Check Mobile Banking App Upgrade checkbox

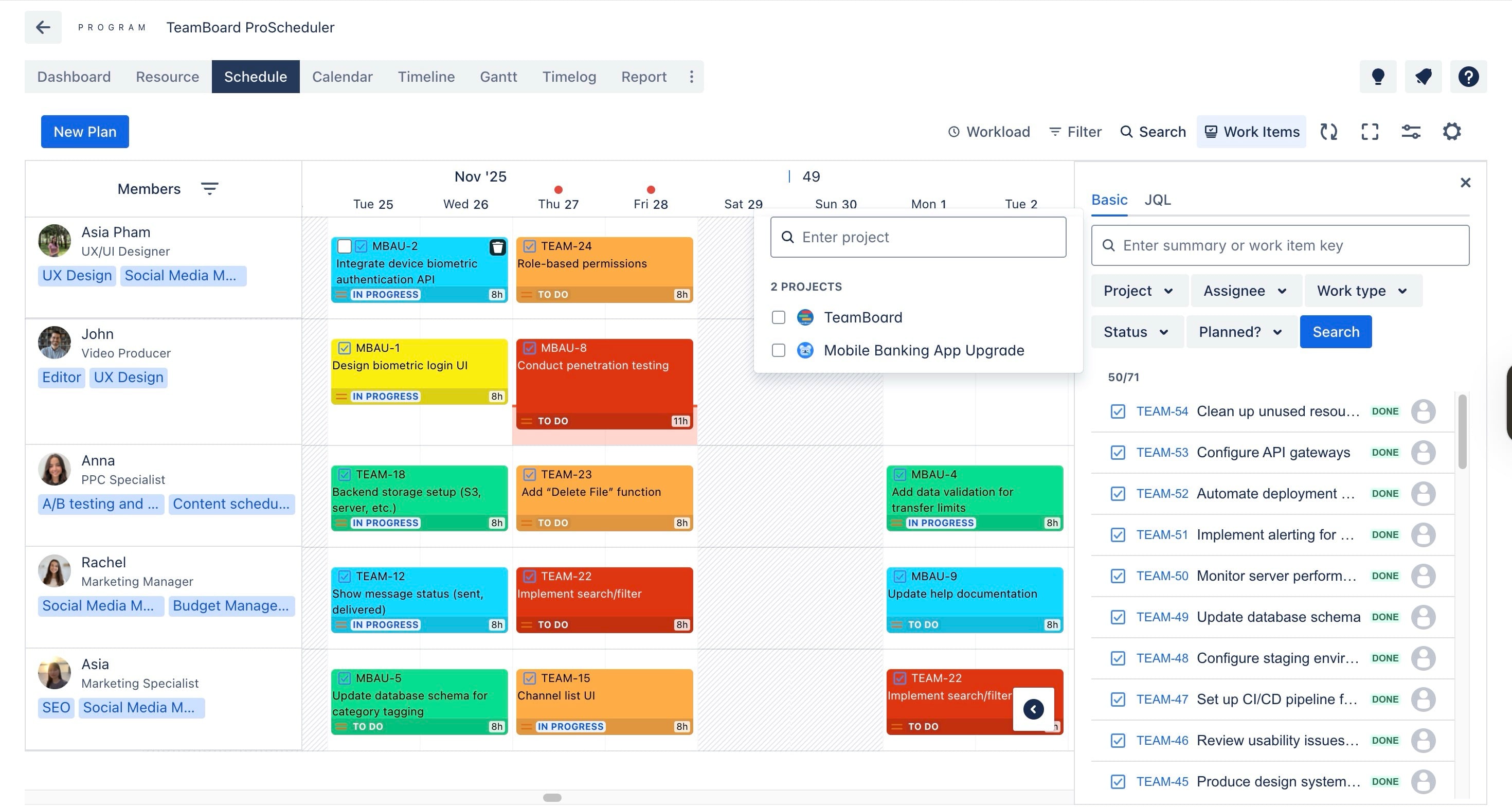(778, 350)
